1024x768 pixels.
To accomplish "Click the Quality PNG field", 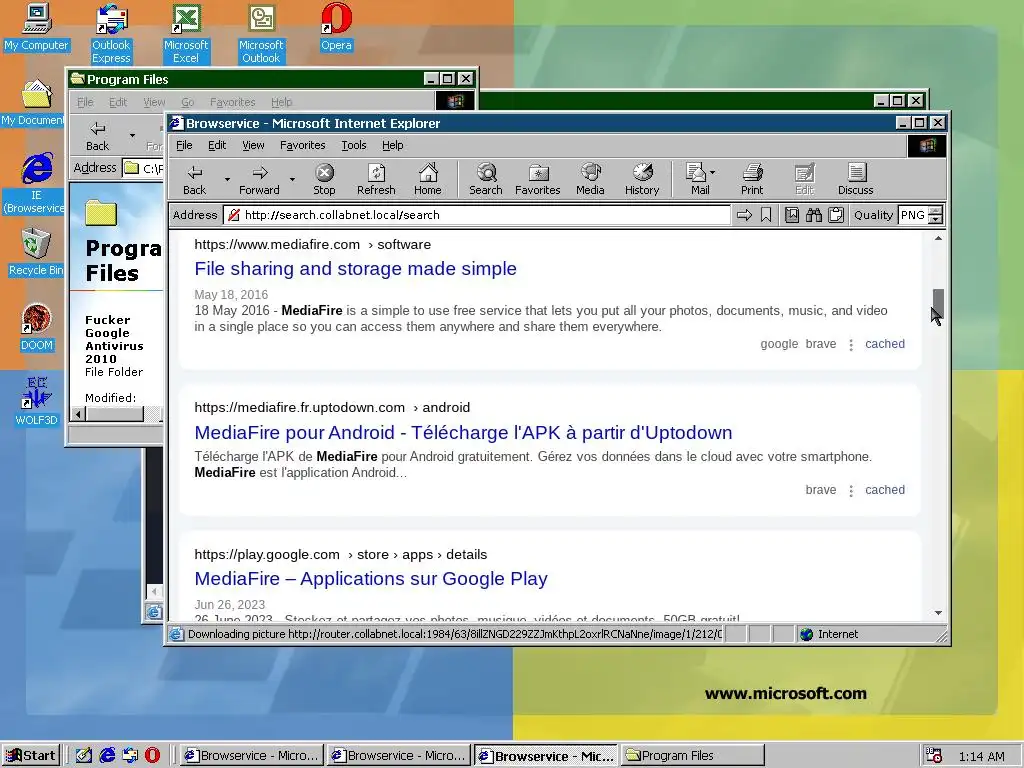I will (x=914, y=215).
